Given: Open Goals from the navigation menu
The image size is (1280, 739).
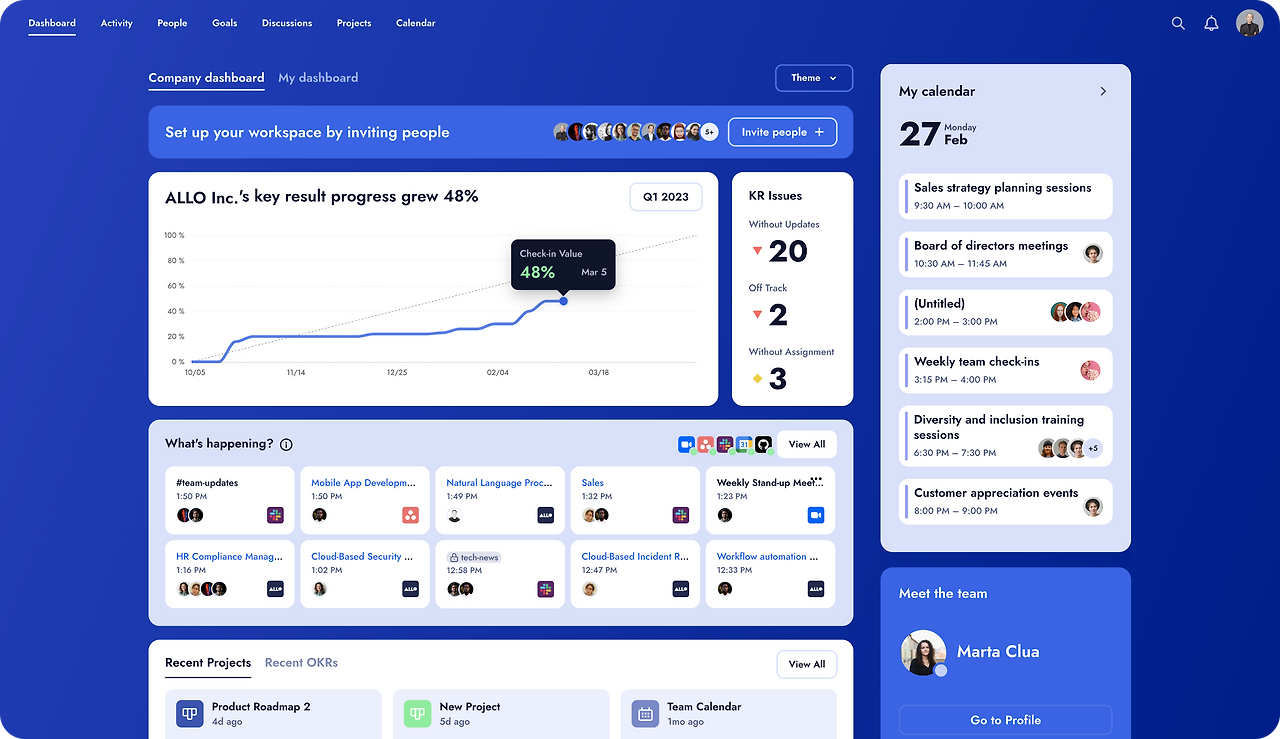Looking at the screenshot, I should (224, 22).
